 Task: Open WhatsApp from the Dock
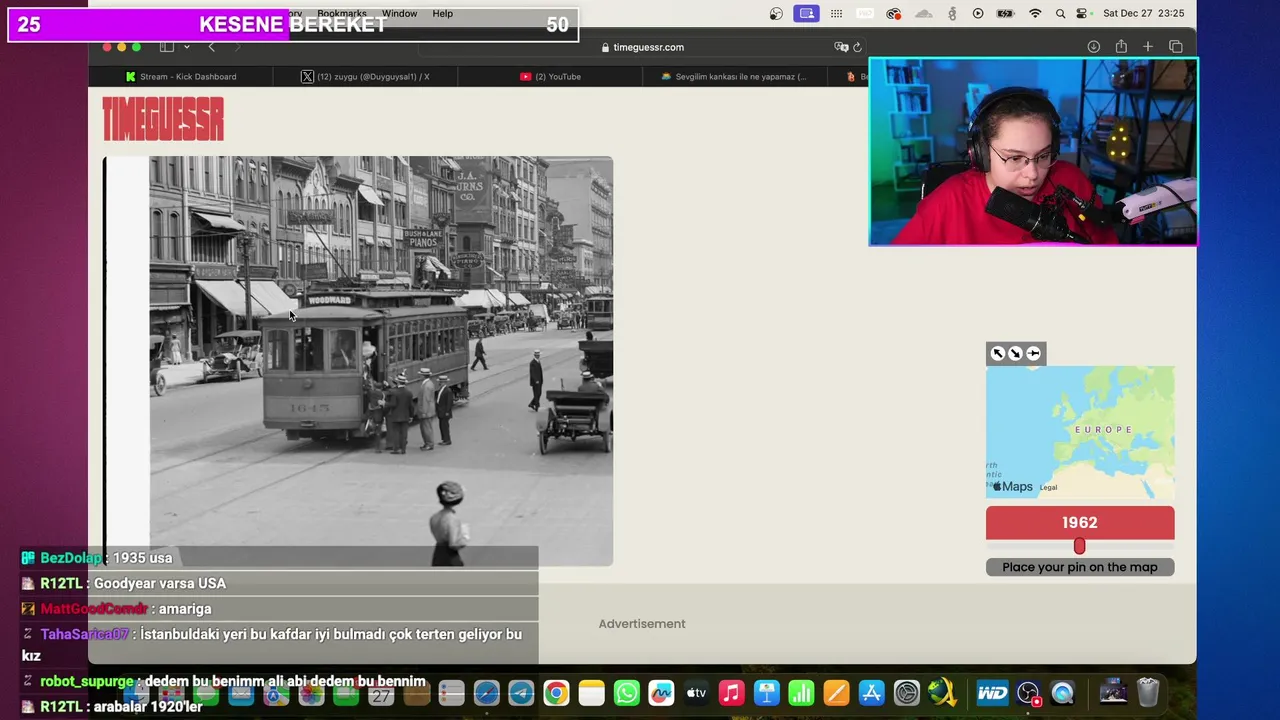[626, 692]
